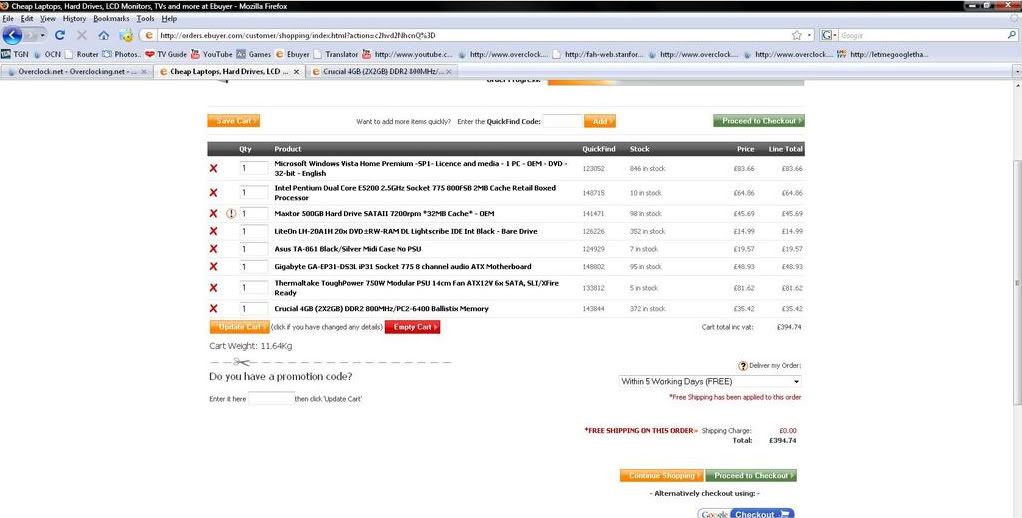Click the promotion code input field
This screenshot has width=1022, height=518.
click(x=270, y=398)
